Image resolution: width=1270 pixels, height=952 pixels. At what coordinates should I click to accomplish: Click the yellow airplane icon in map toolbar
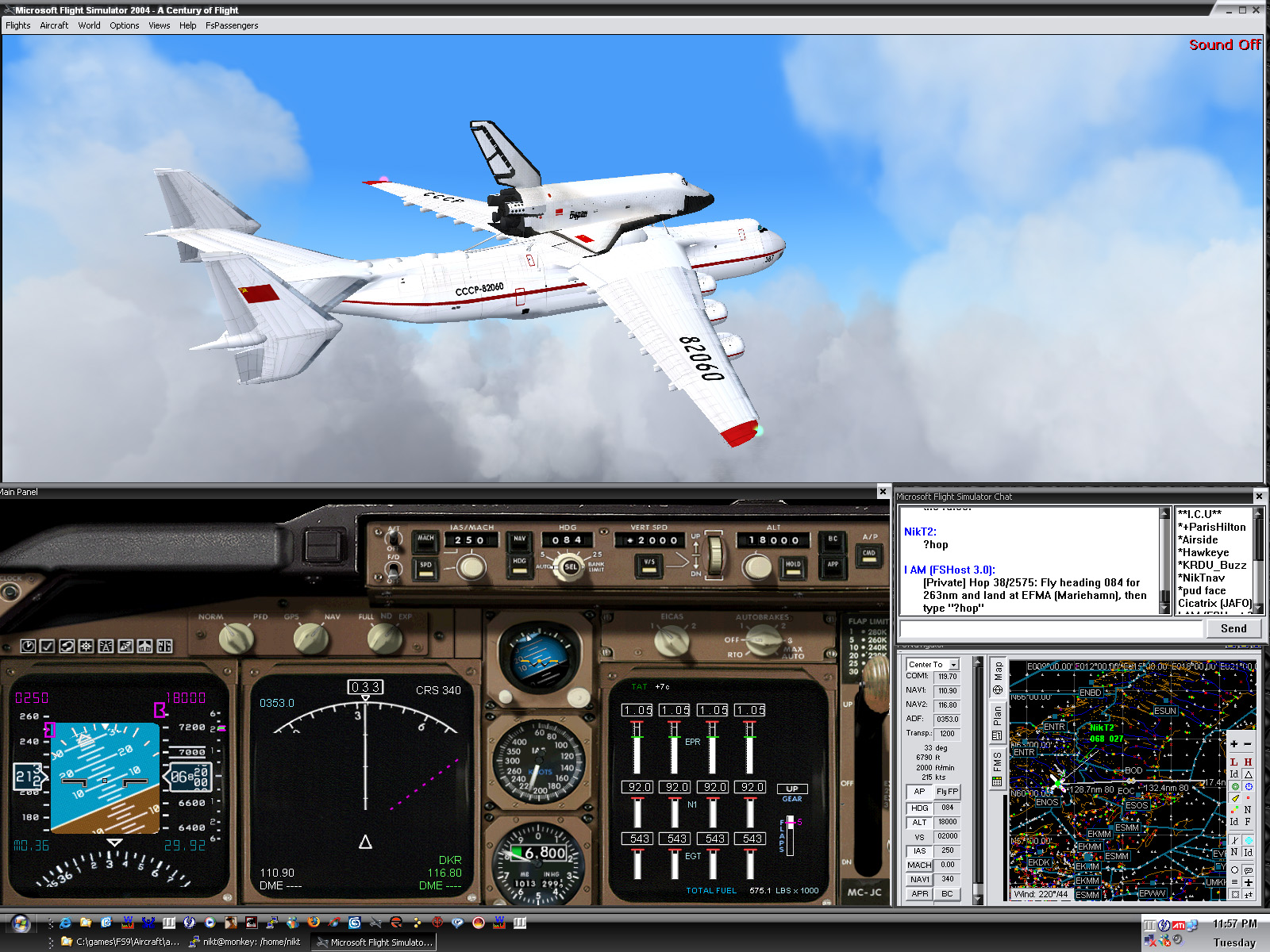pyautogui.click(x=1234, y=799)
